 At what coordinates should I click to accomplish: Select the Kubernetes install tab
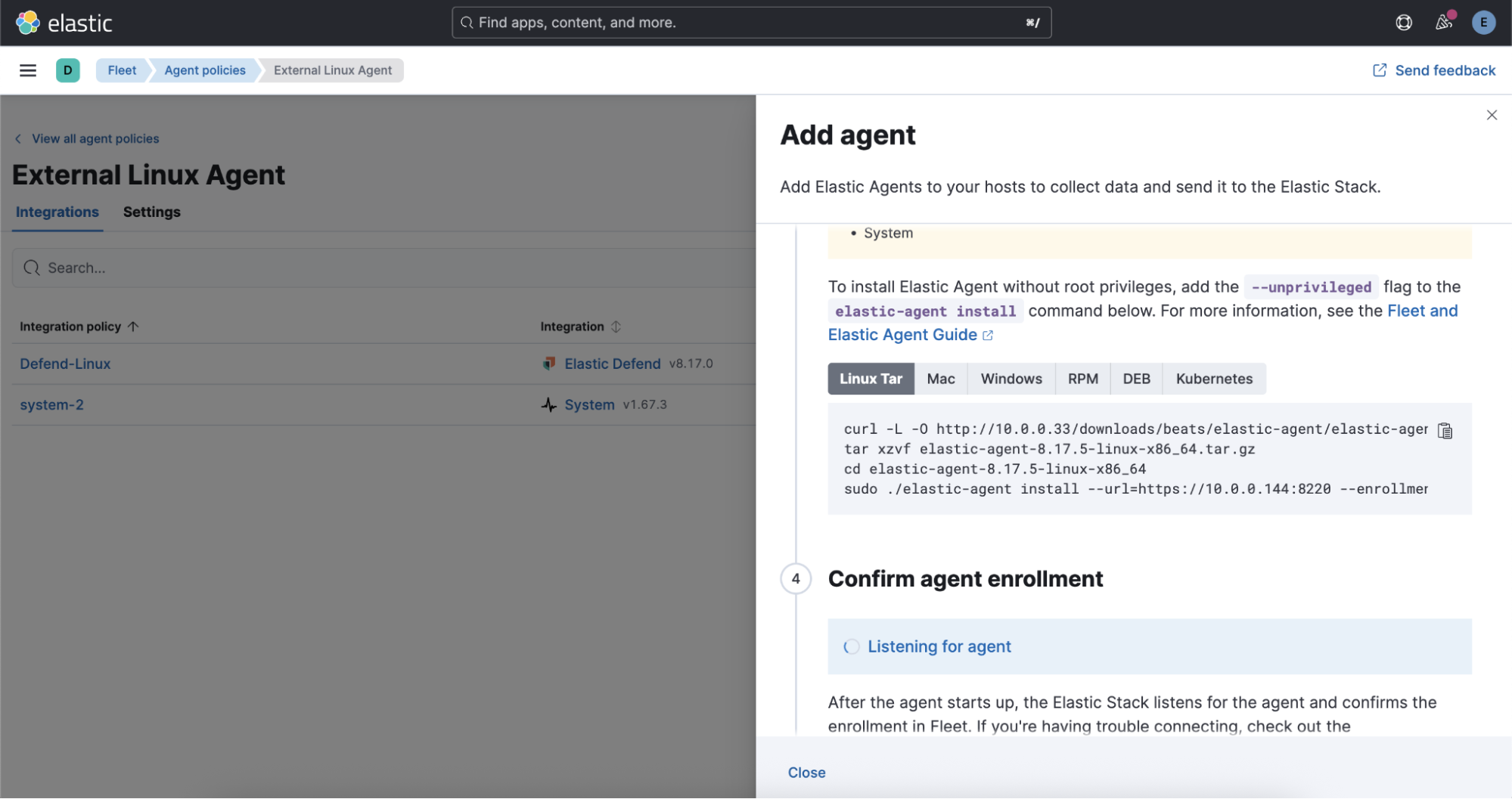point(1213,378)
